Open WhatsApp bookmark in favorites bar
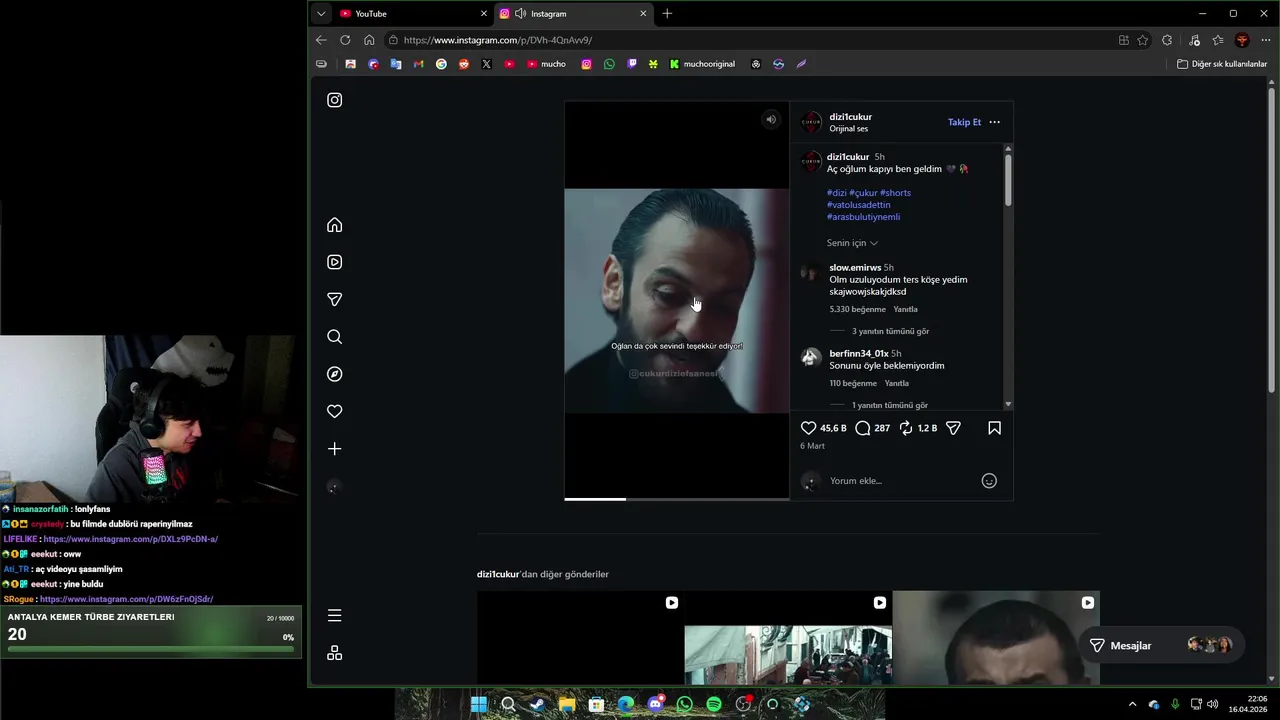 609,64
